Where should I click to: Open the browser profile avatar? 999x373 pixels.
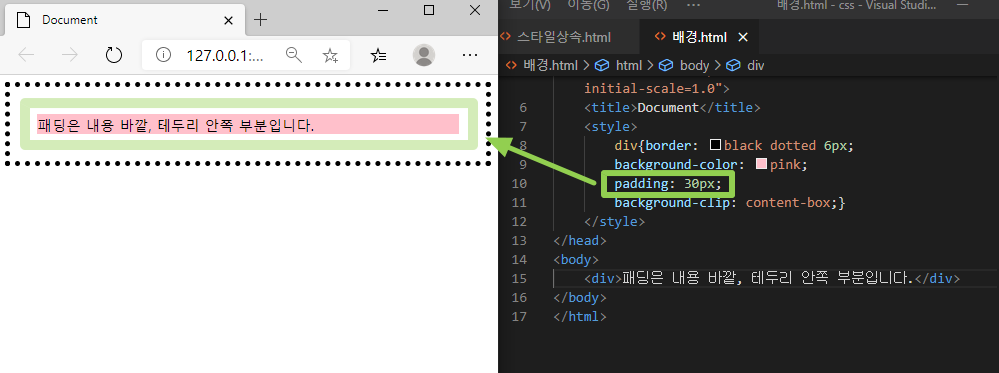424,55
